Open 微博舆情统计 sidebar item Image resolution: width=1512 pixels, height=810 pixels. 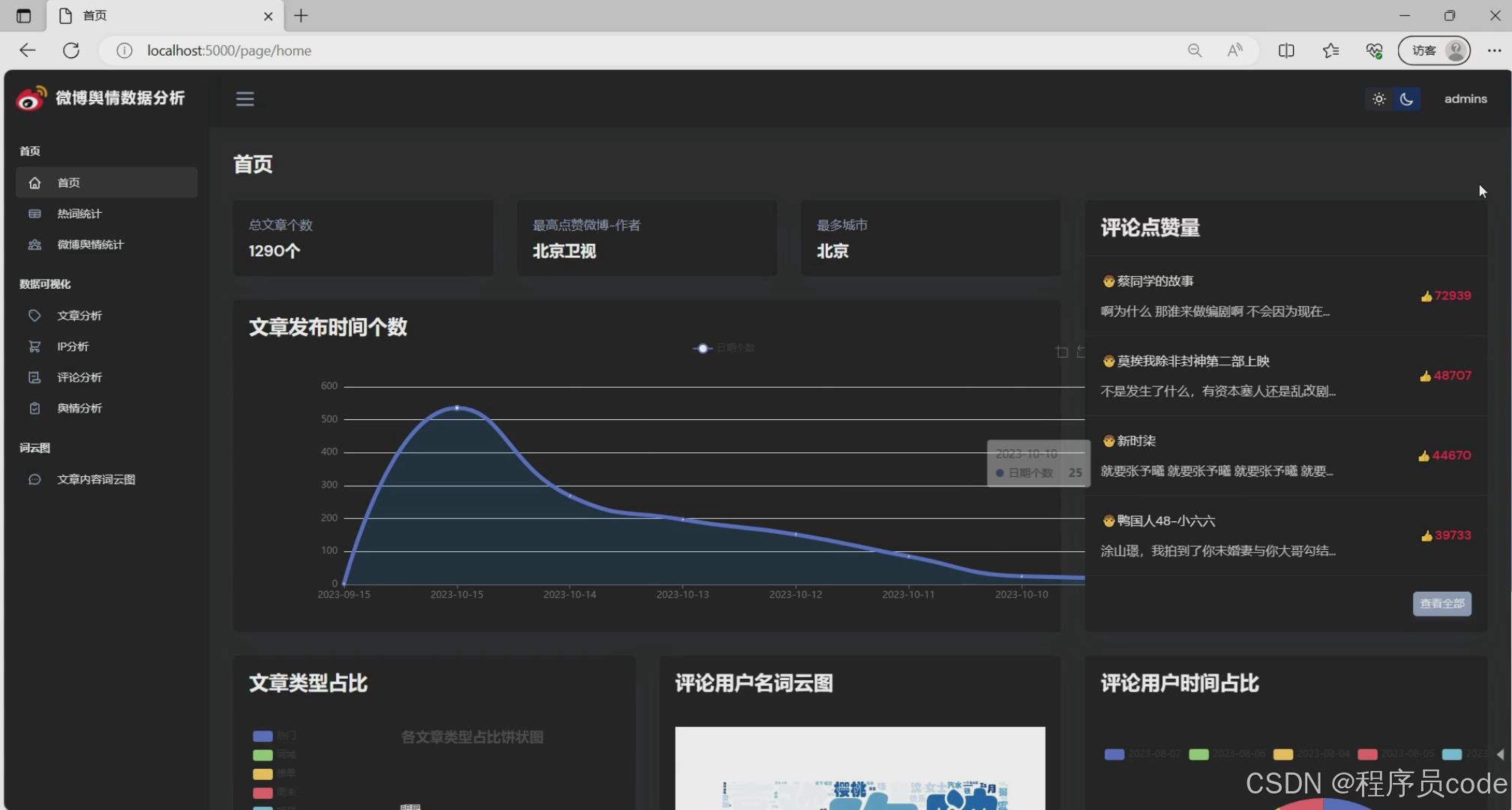click(90, 244)
